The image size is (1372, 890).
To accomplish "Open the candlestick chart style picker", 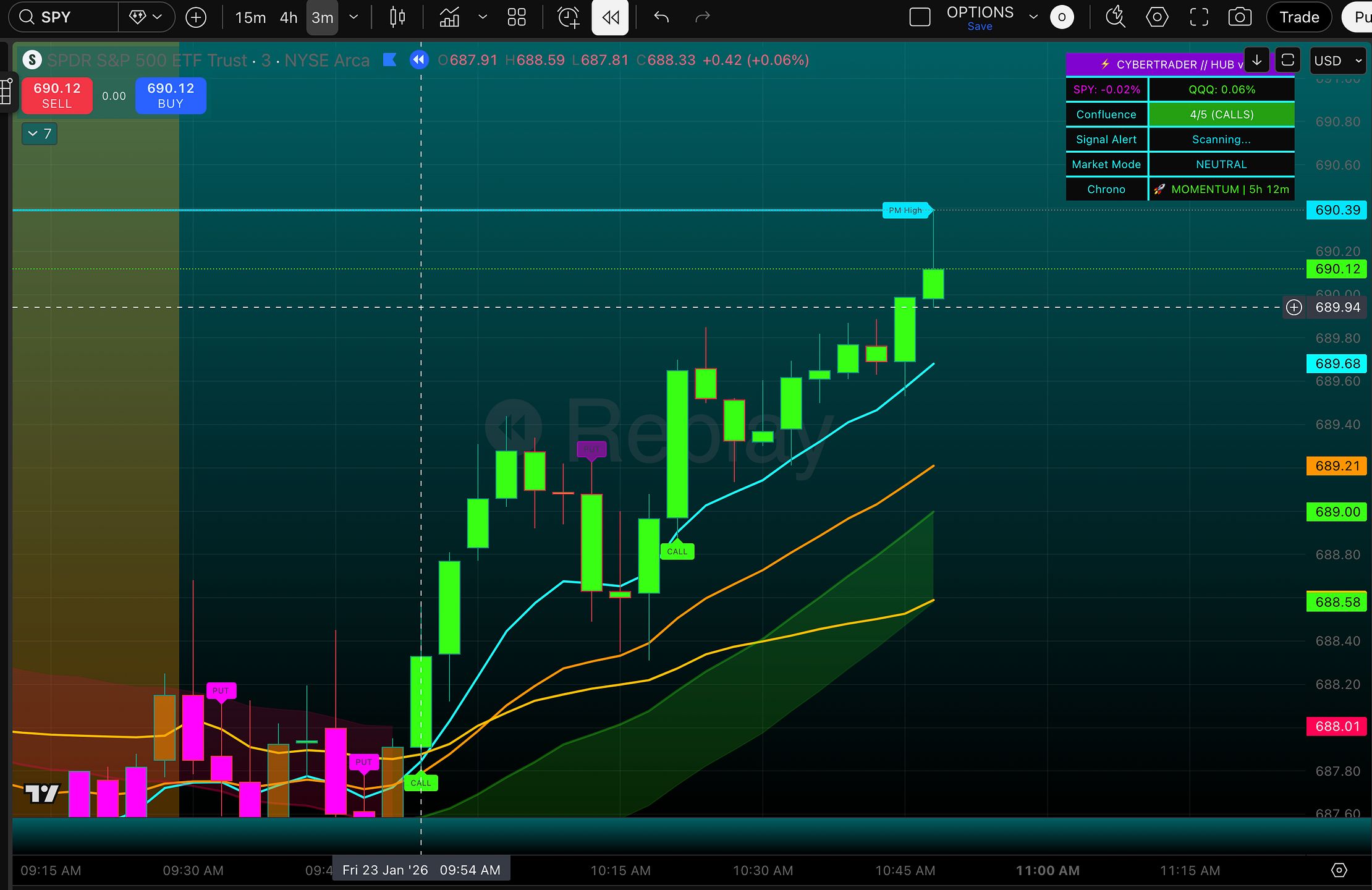I will point(397,17).
